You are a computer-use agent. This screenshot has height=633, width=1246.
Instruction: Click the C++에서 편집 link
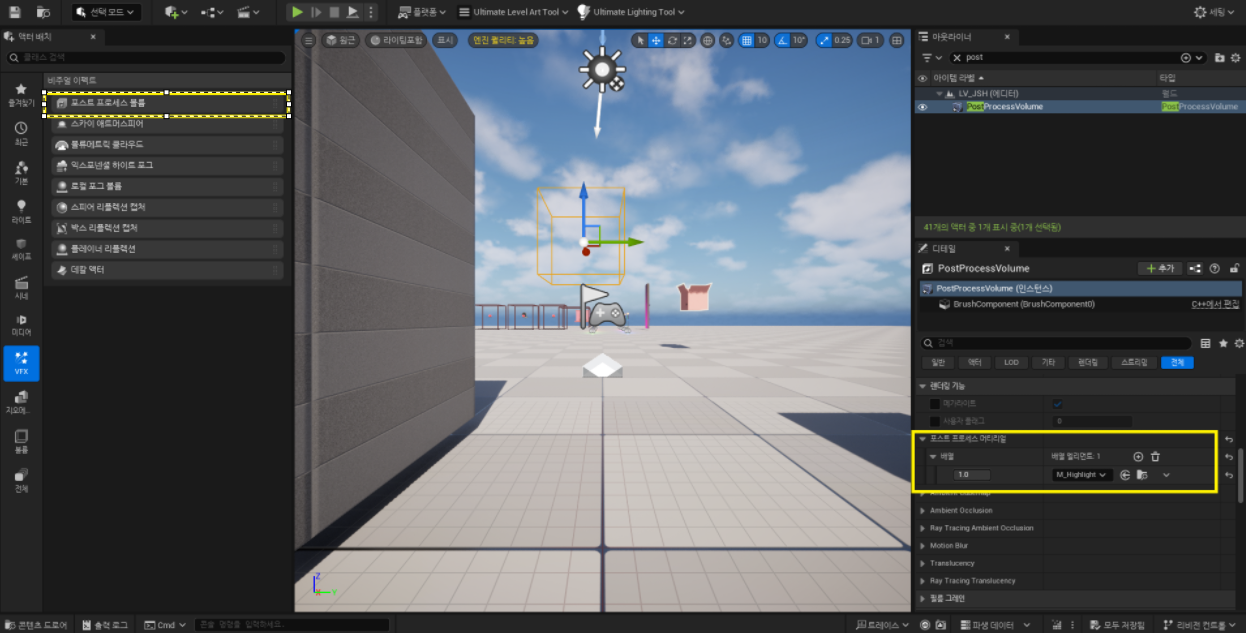coord(1214,304)
